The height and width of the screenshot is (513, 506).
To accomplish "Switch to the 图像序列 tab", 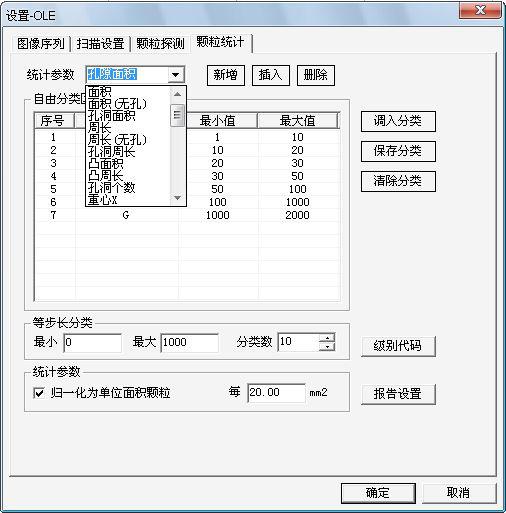I will tap(41, 43).
